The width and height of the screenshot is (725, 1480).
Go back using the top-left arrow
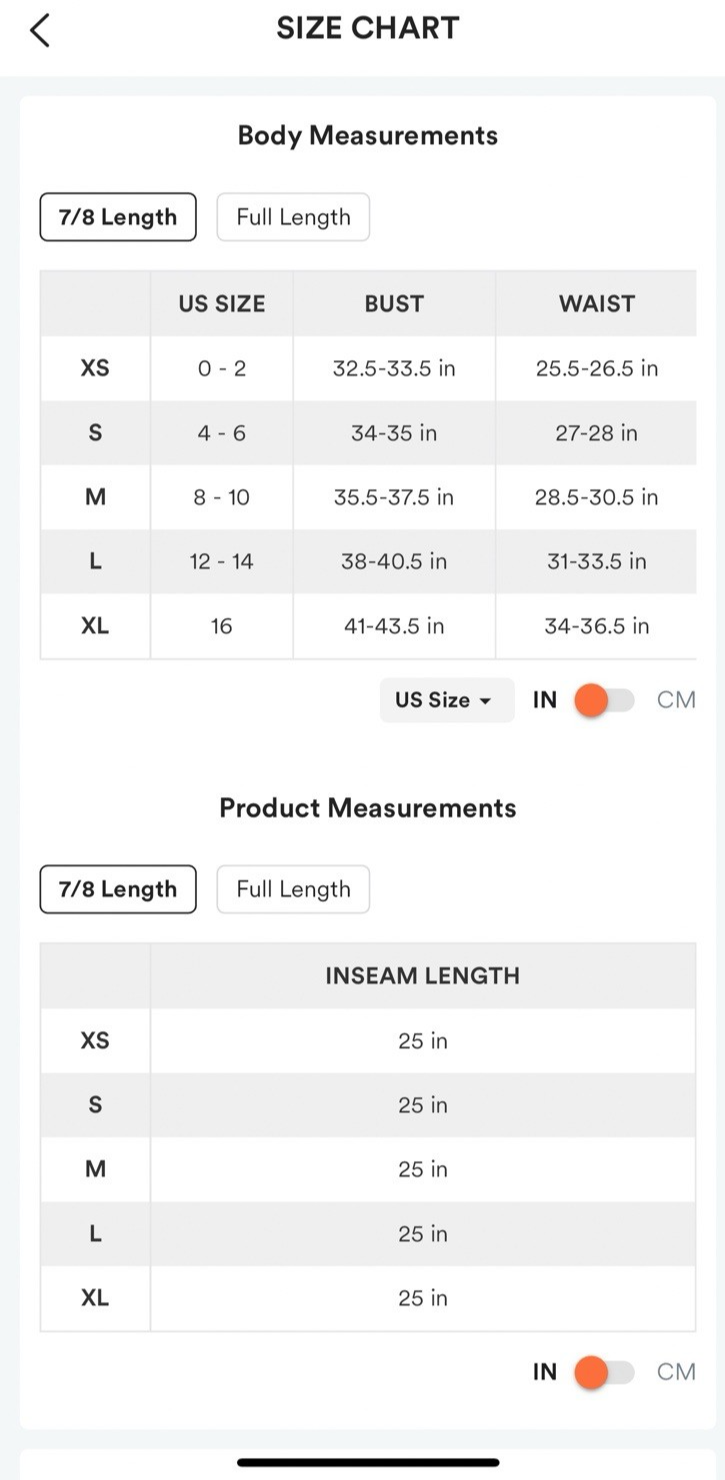(x=40, y=31)
